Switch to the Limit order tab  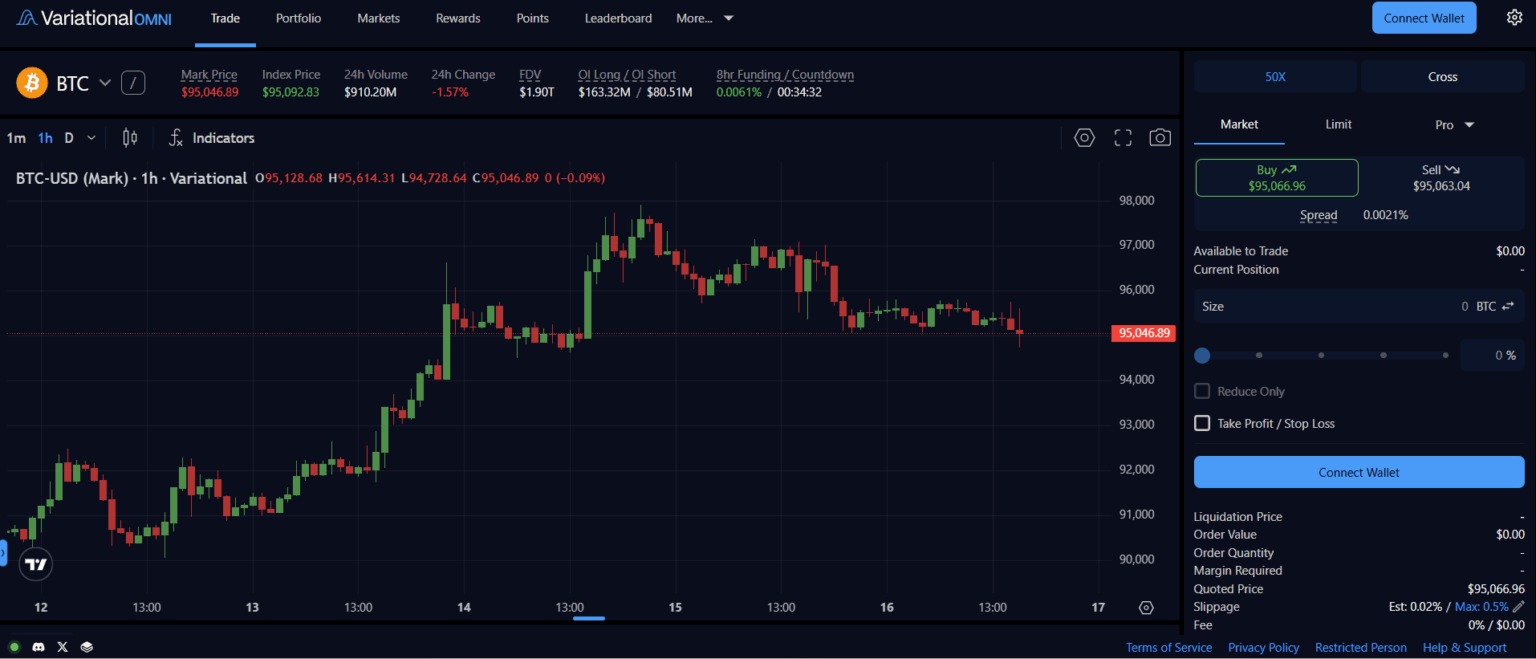click(1338, 125)
